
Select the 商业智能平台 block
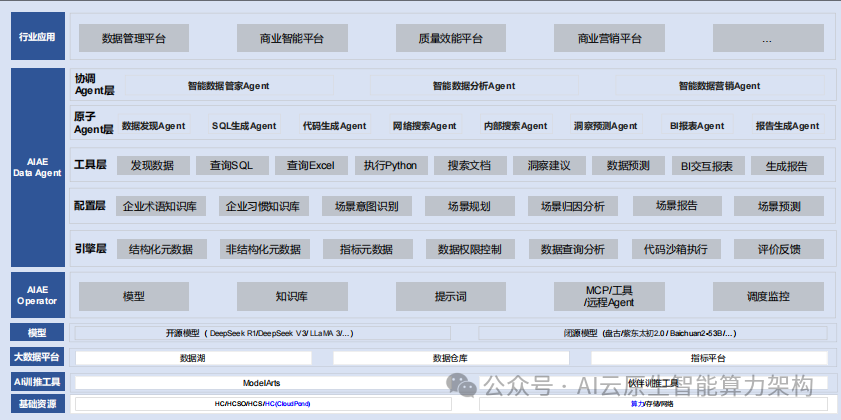click(x=291, y=39)
